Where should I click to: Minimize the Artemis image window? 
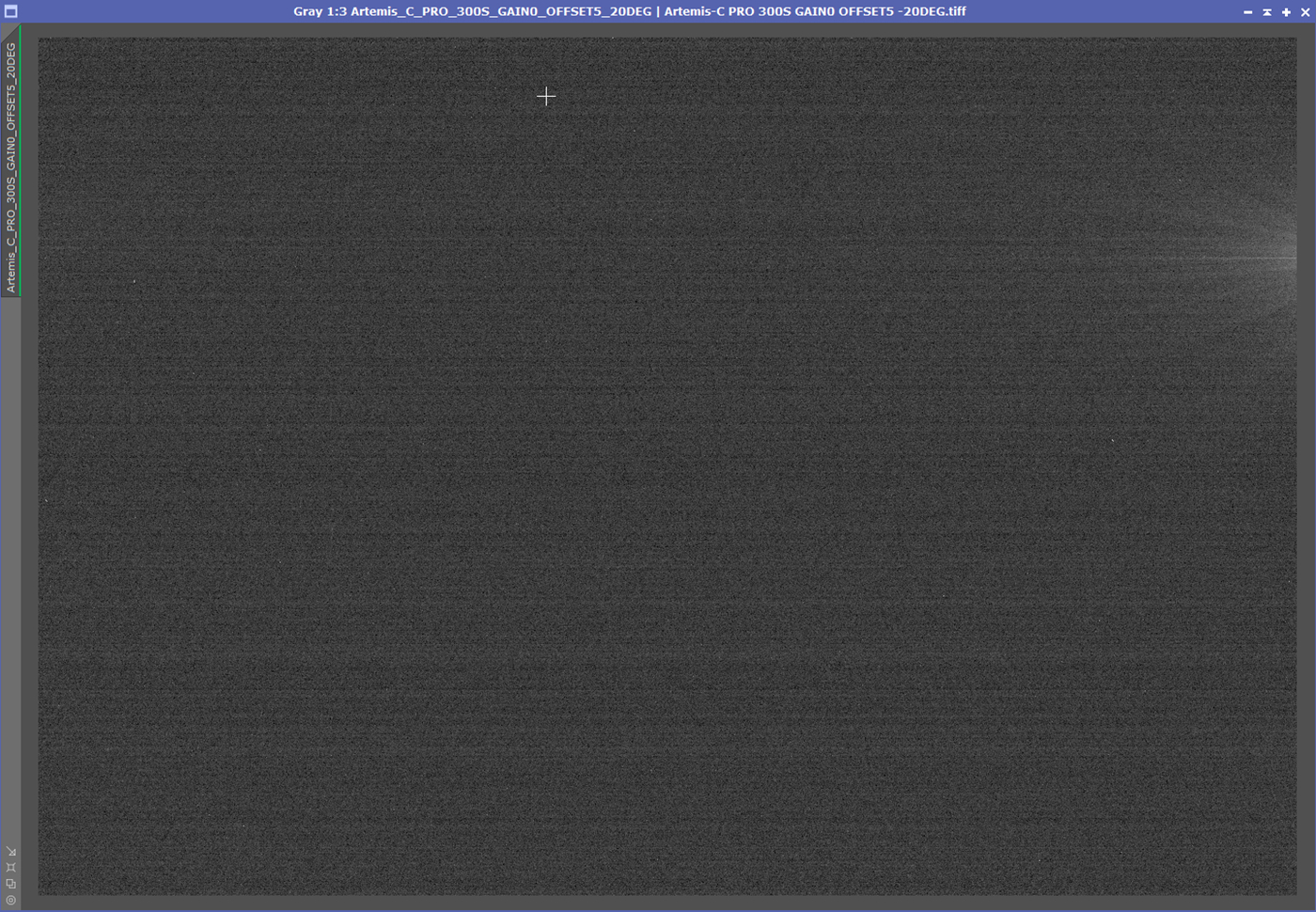1247,12
